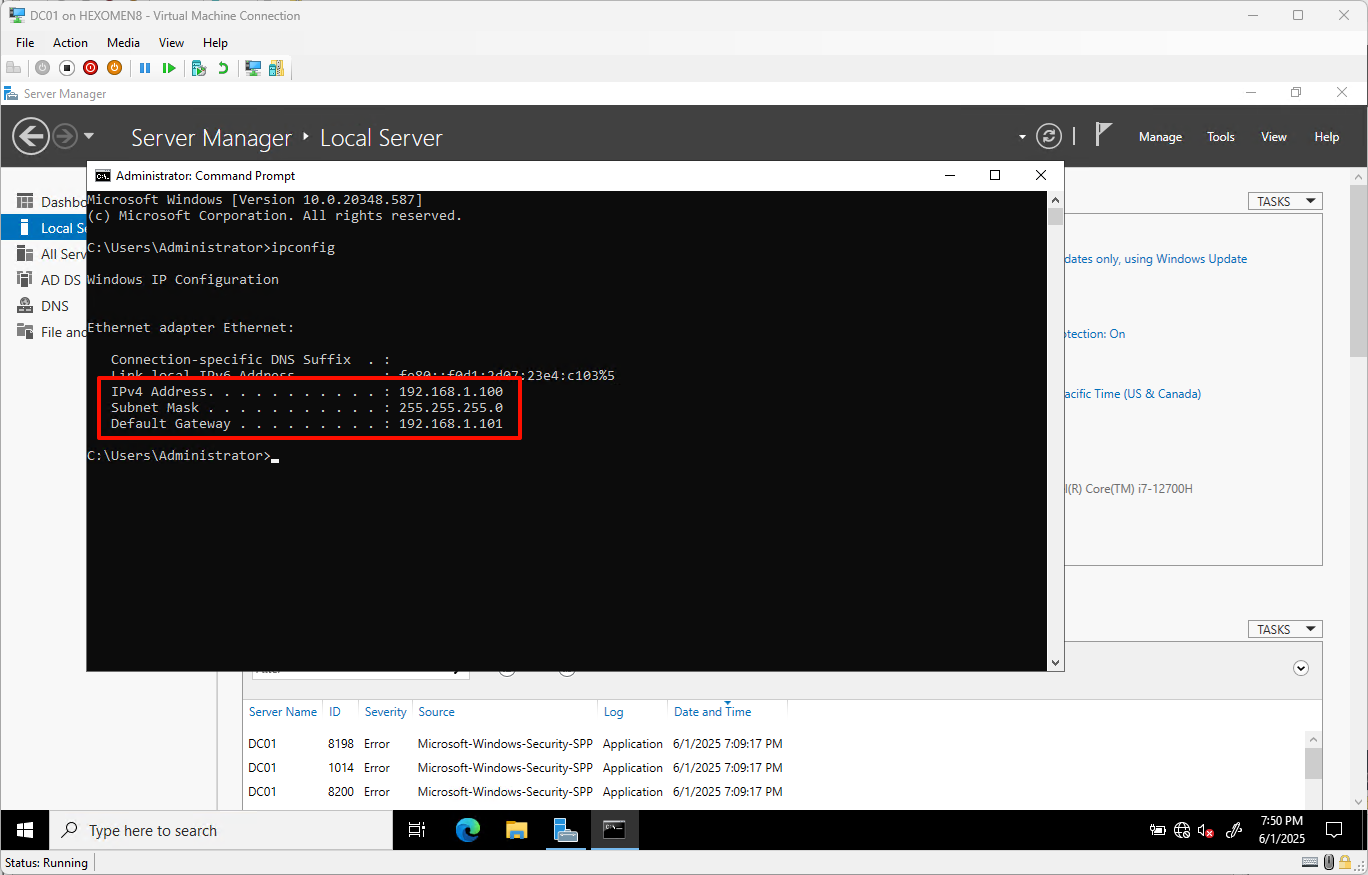The image size is (1368, 875).
Task: Open the VM Connection View menu
Action: (x=171, y=43)
